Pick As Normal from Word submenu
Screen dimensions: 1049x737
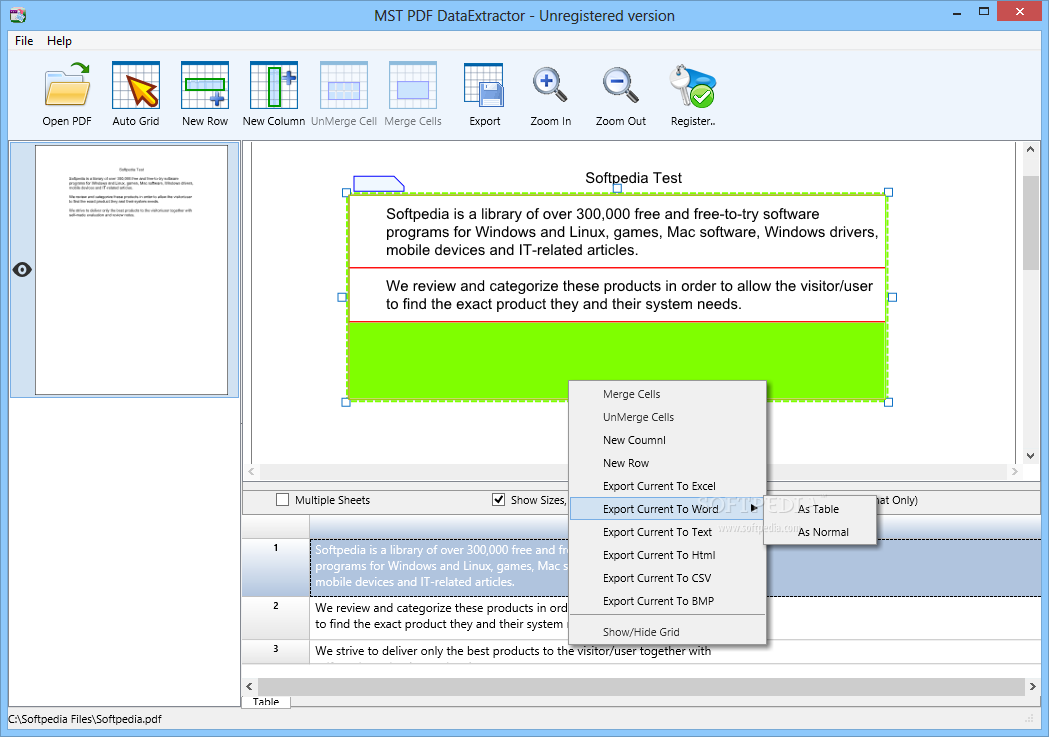(820, 532)
